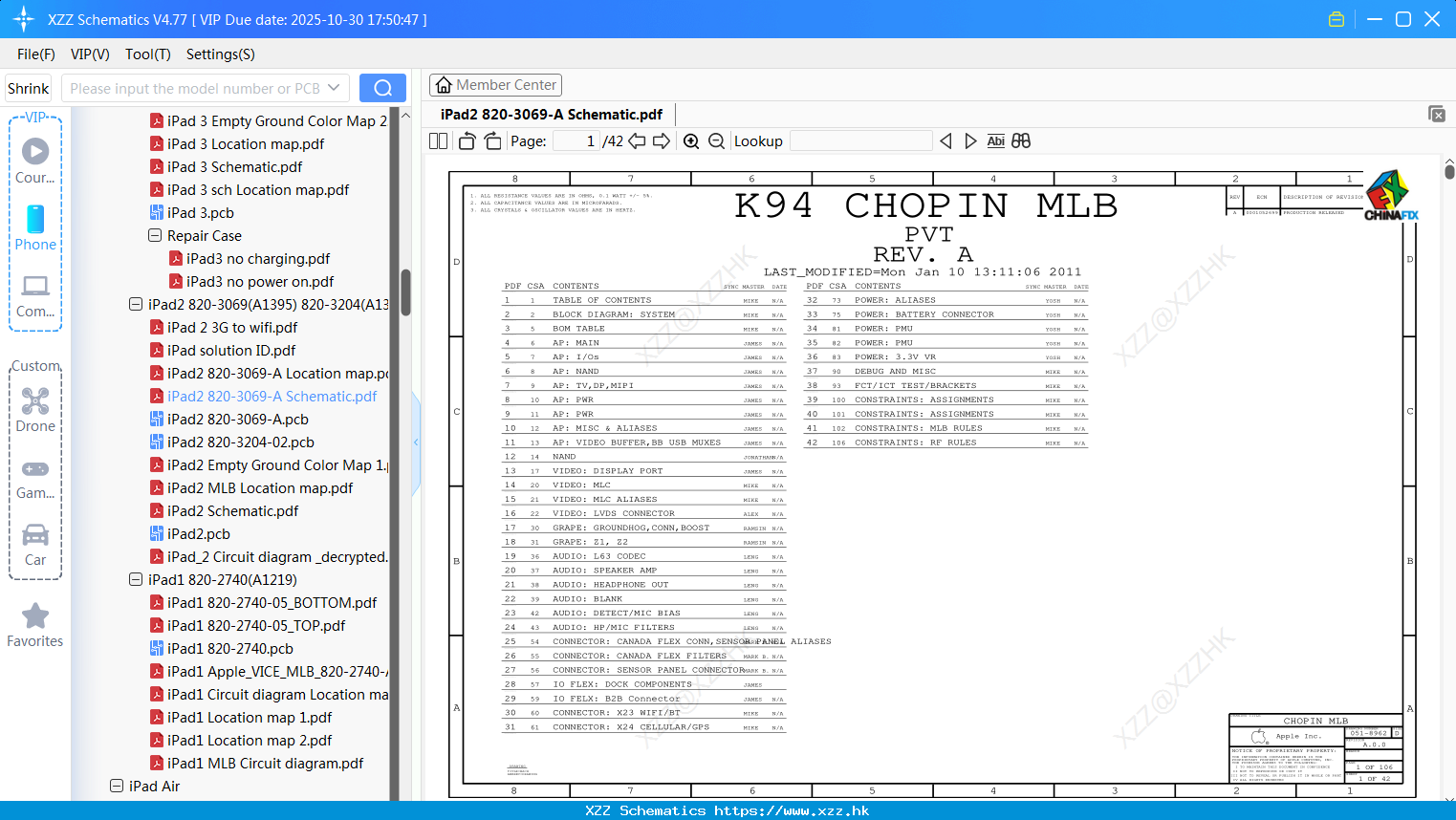Open iPad 3 Location map.pdf
1456x820 pixels.
246,143
